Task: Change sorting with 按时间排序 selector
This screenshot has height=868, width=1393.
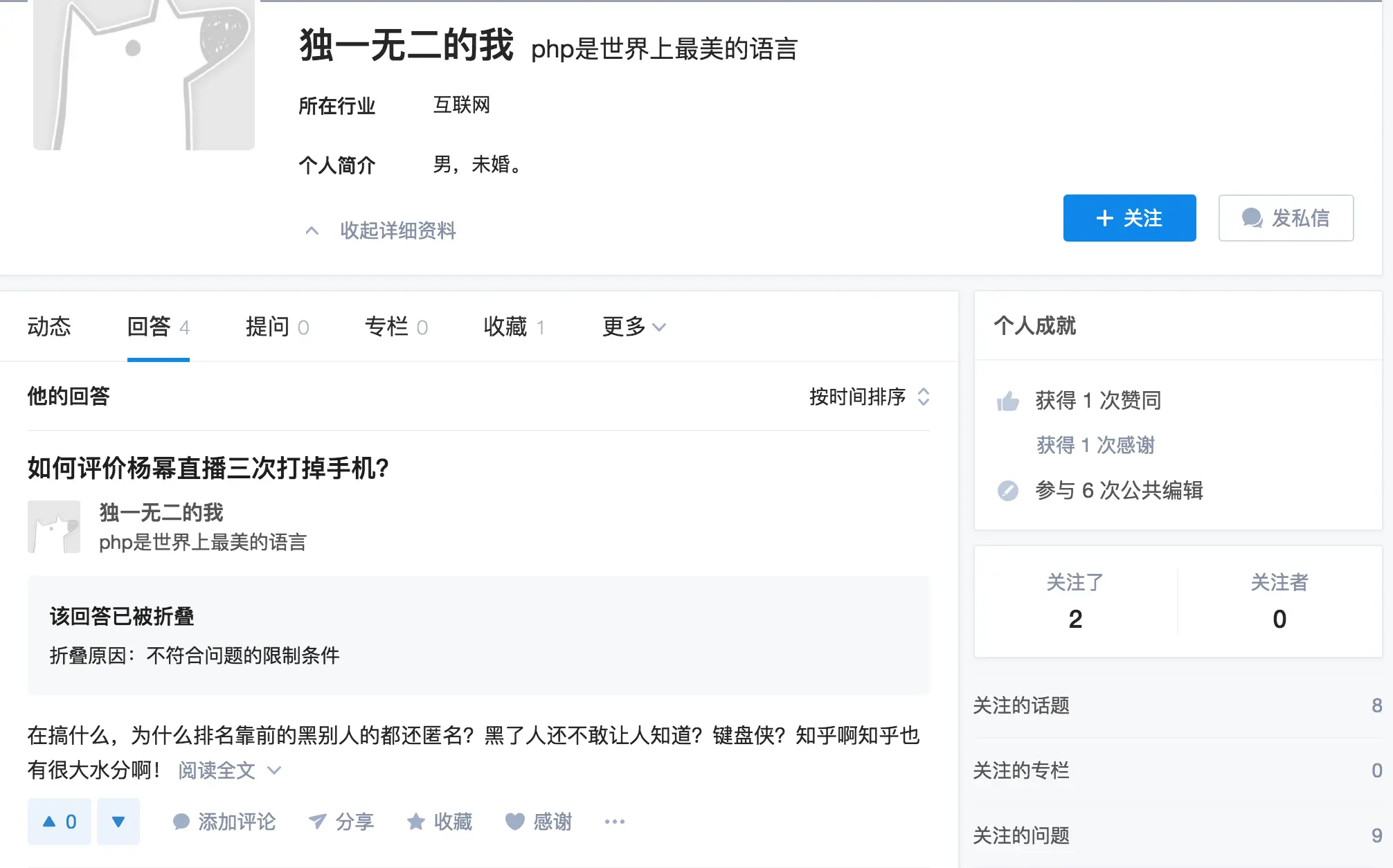Action: point(870,397)
